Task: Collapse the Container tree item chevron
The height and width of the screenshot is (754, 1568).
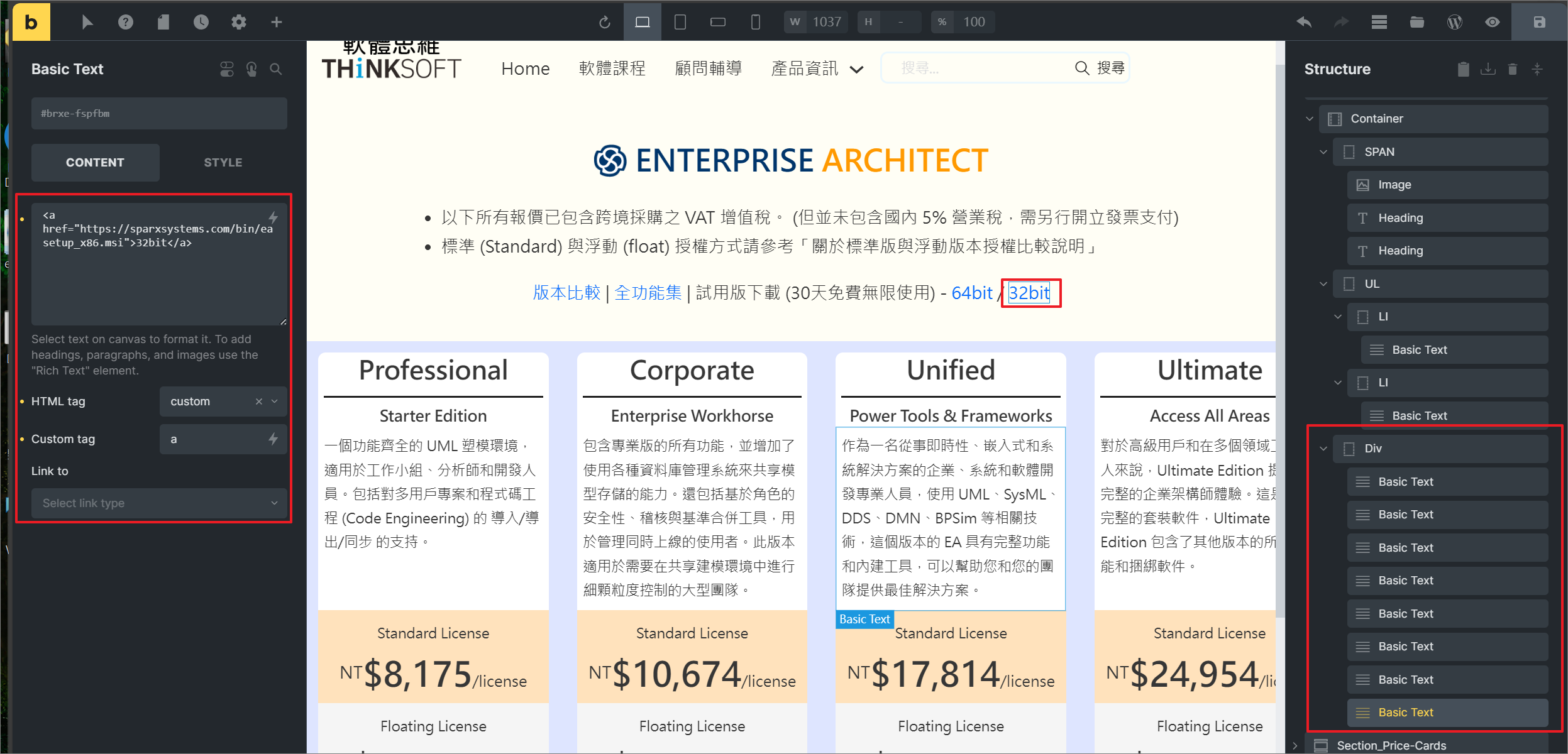Action: click(1310, 119)
